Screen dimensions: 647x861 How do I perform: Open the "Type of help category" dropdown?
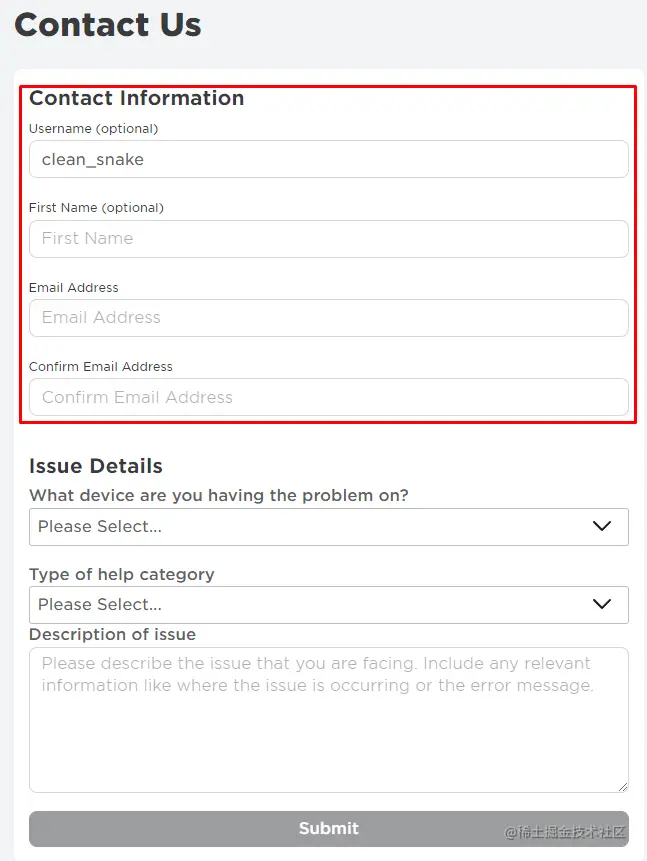click(328, 604)
